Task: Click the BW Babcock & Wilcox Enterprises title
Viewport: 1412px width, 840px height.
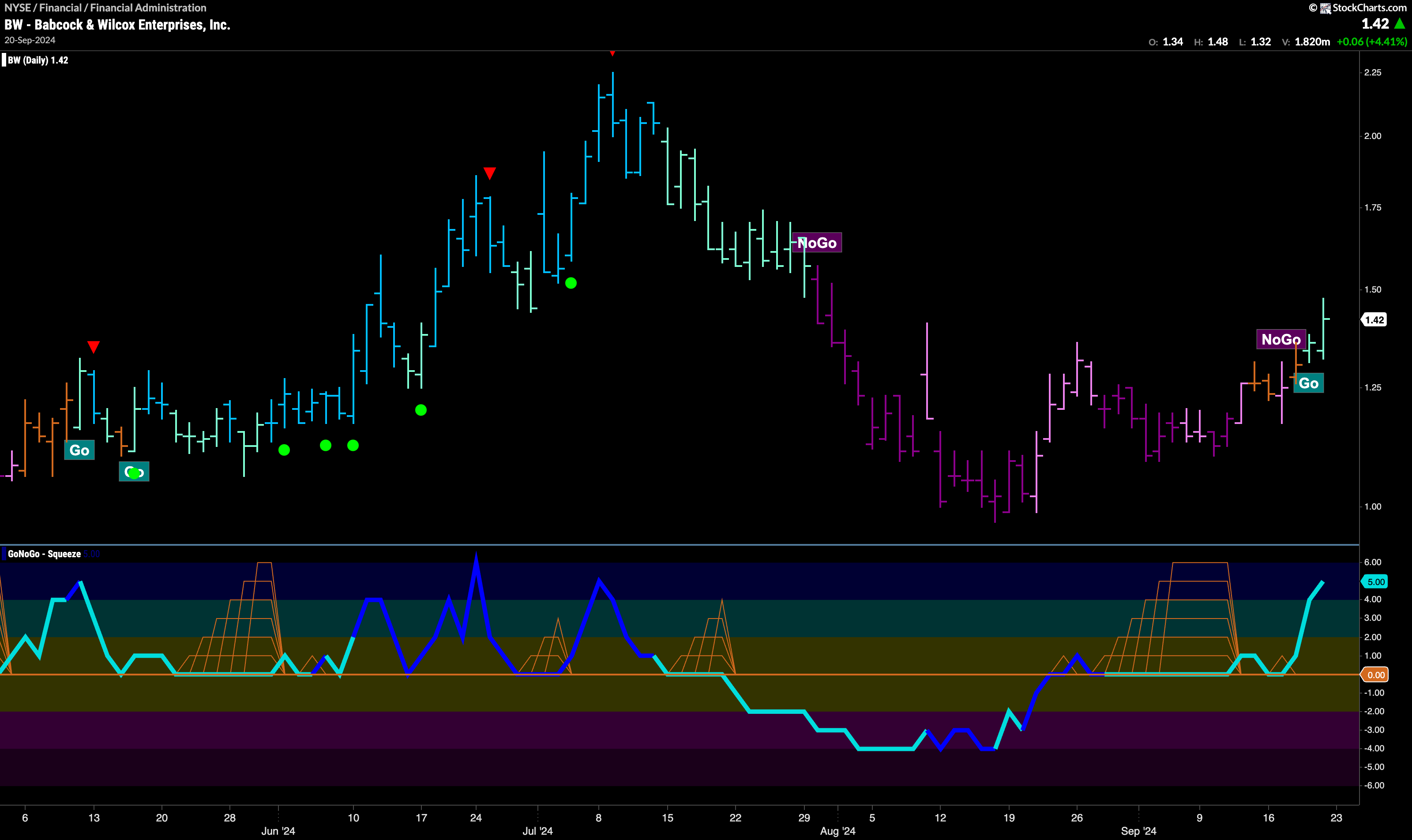Action: pos(117,25)
